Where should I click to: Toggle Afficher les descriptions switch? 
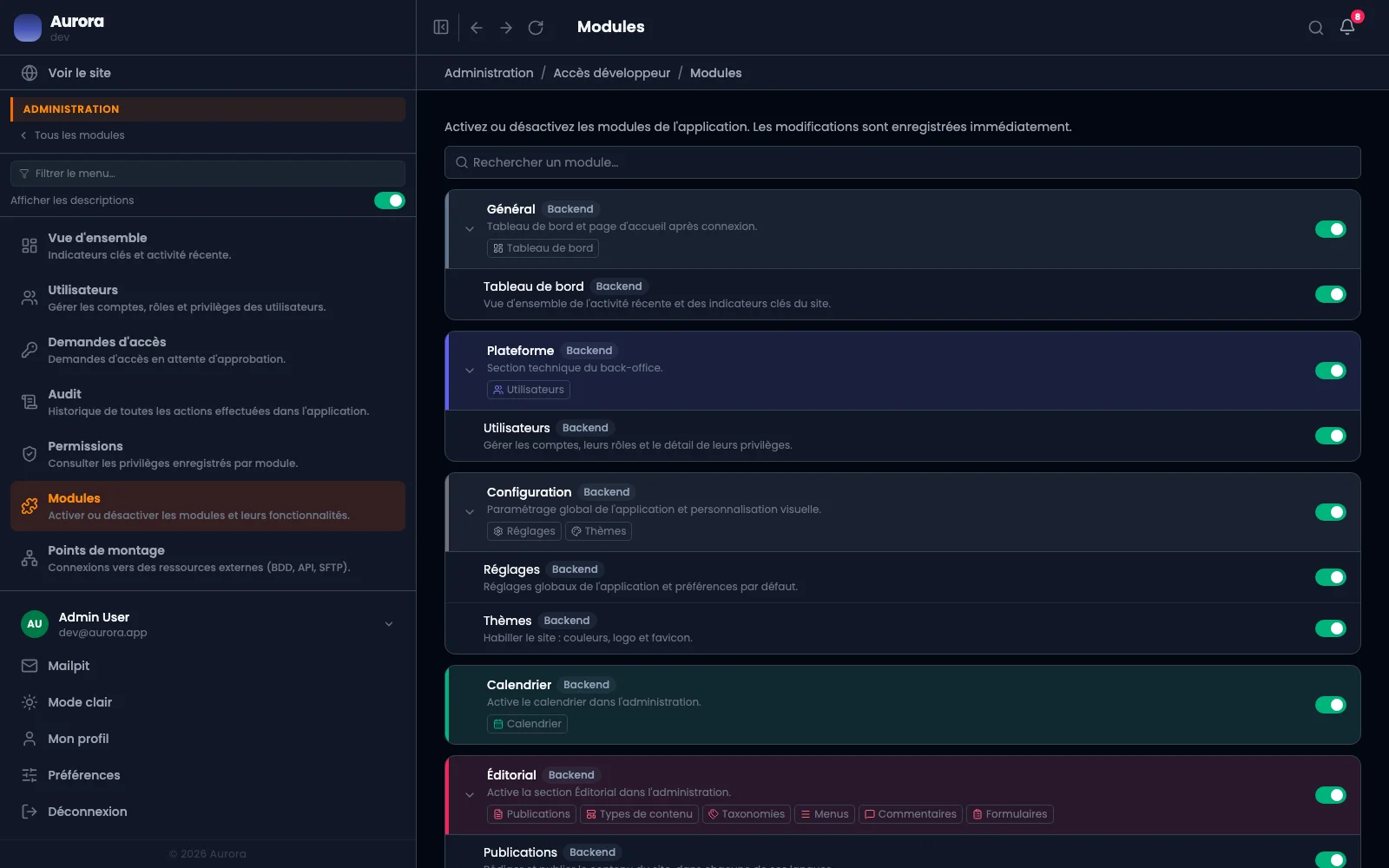pyautogui.click(x=390, y=201)
